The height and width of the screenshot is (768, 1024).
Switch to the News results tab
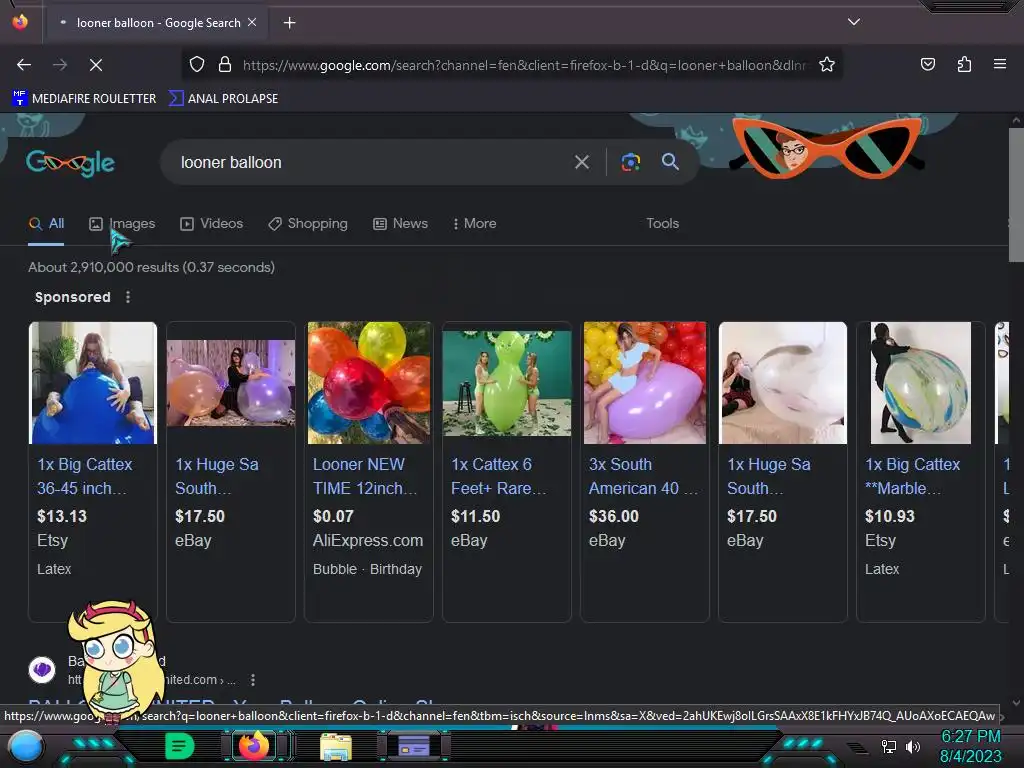click(x=400, y=223)
